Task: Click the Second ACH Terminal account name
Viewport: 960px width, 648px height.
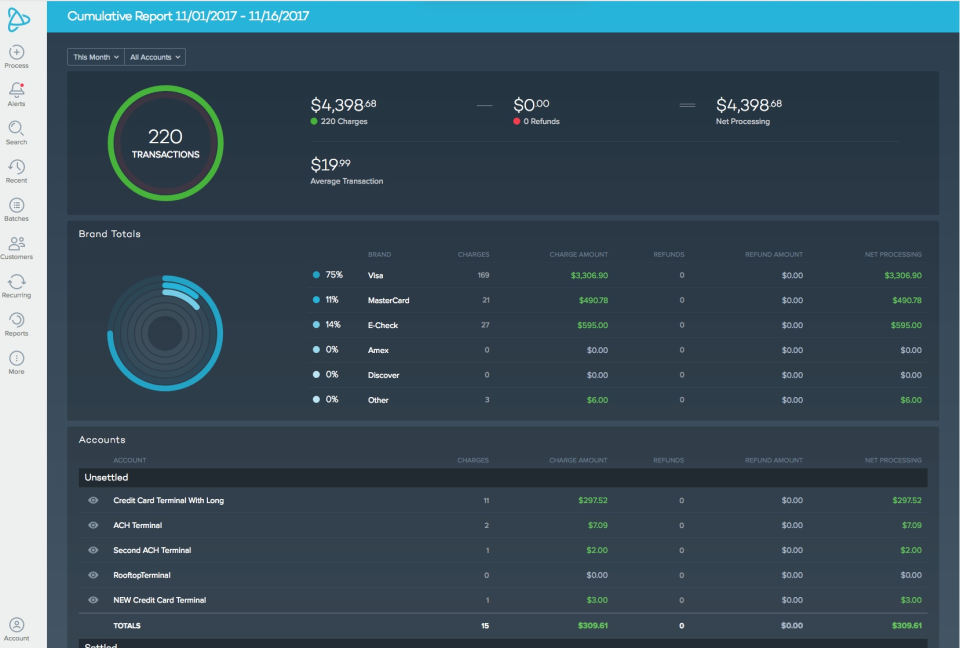Action: [152, 551]
